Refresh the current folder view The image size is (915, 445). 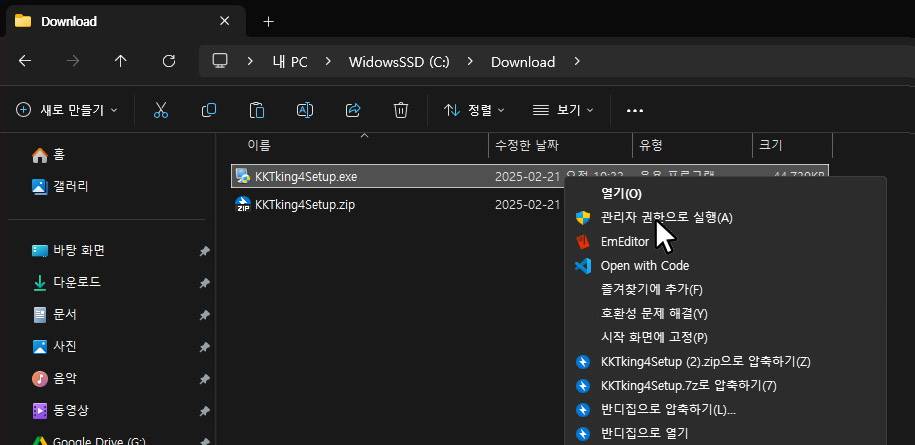click(169, 61)
